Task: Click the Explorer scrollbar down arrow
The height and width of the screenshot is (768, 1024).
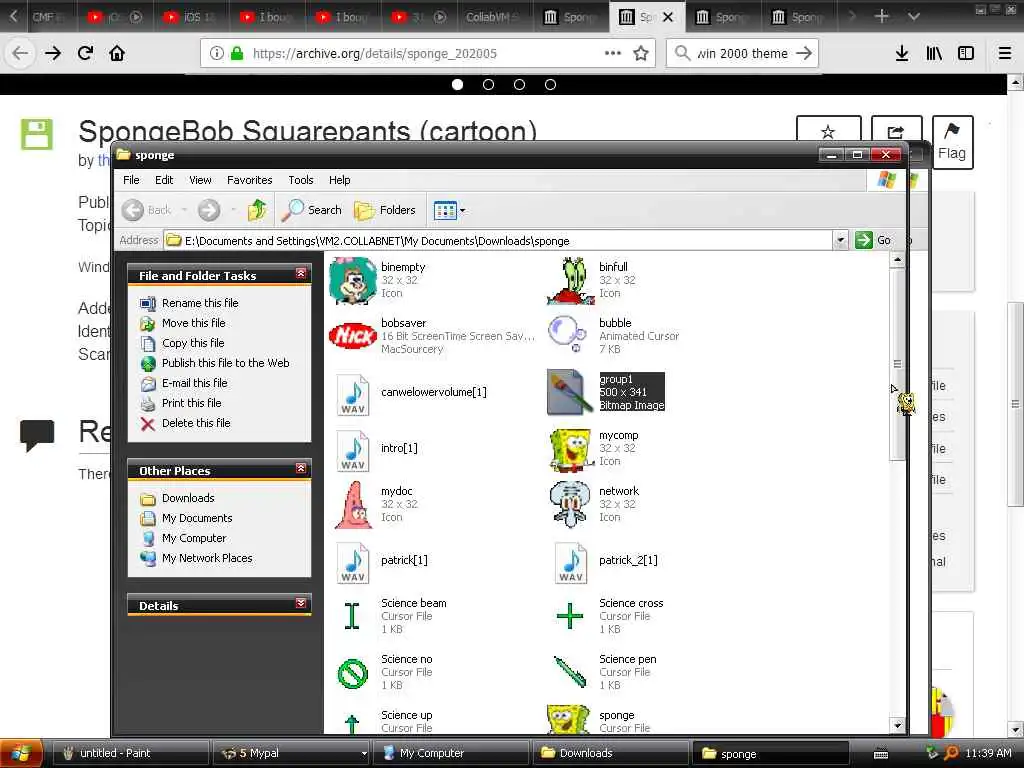Action: [x=897, y=725]
